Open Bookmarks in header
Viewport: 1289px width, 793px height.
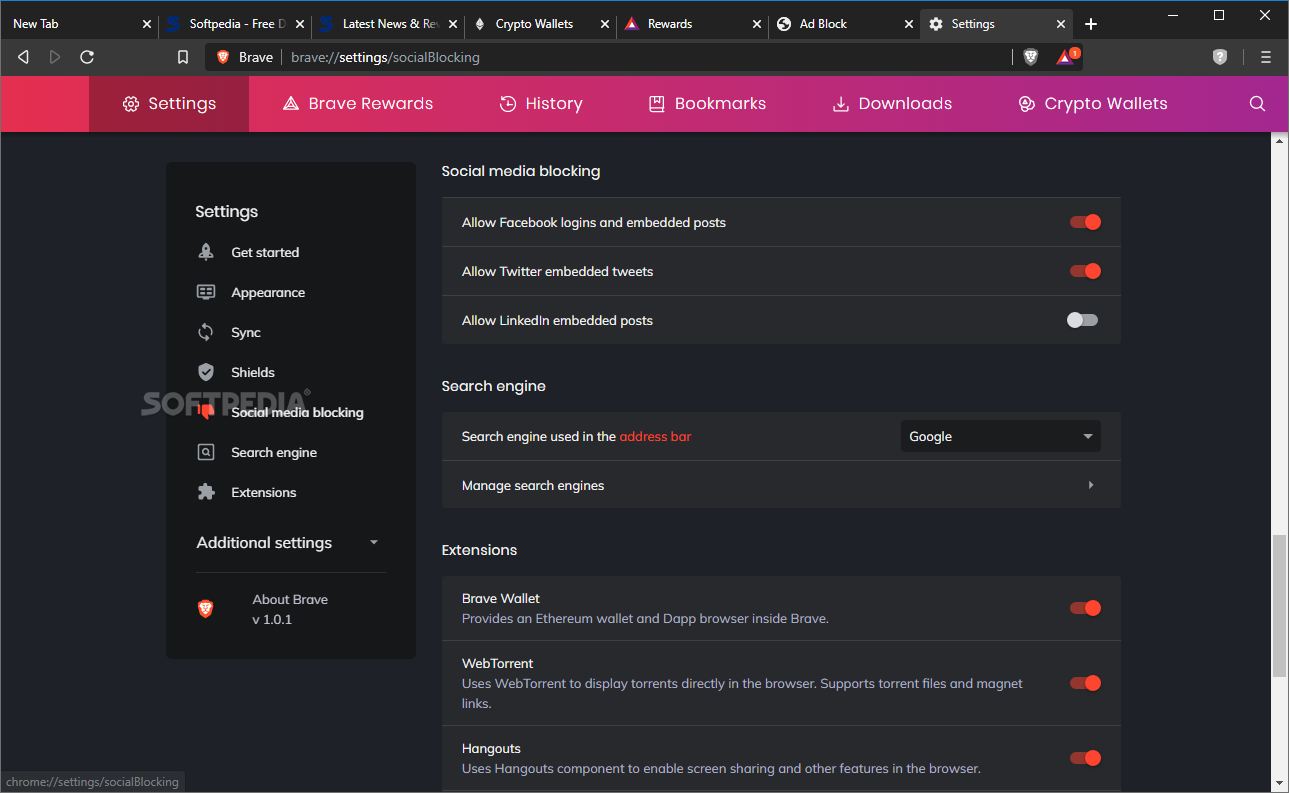[x=707, y=104]
